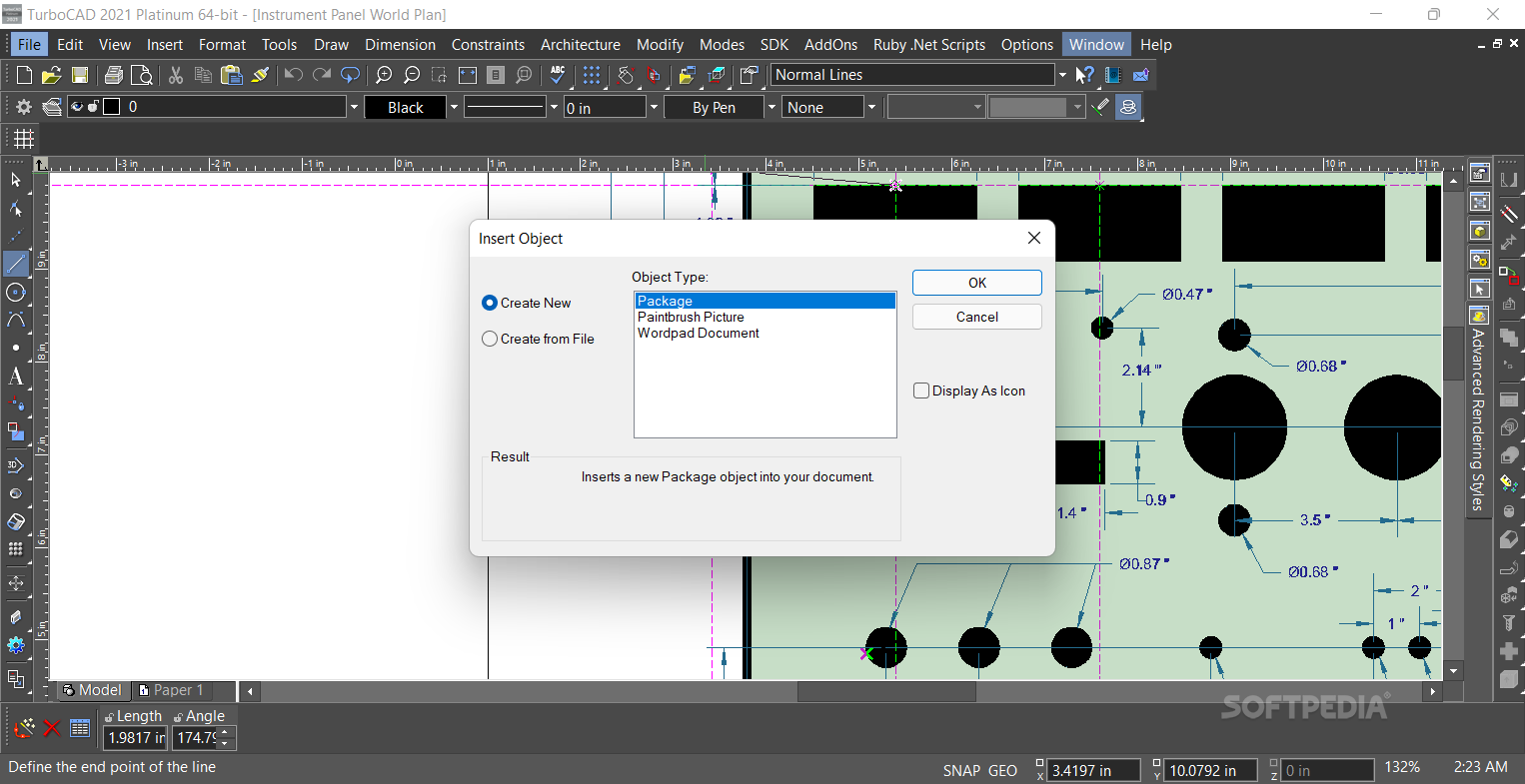Switch to the Paper 1 tab
This screenshot has width=1525, height=784.
point(172,690)
